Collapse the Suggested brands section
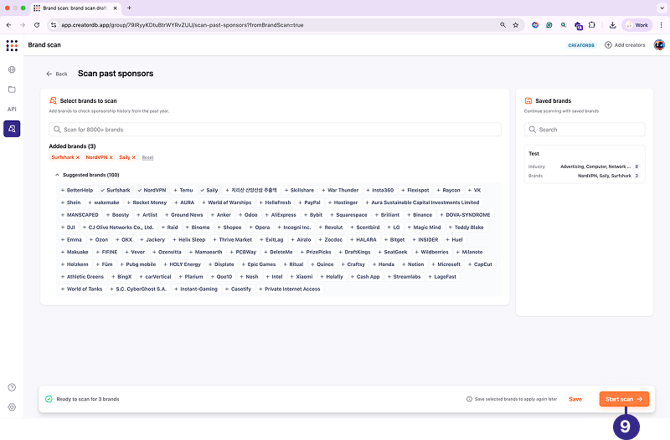The height and width of the screenshot is (440, 670). point(57,175)
